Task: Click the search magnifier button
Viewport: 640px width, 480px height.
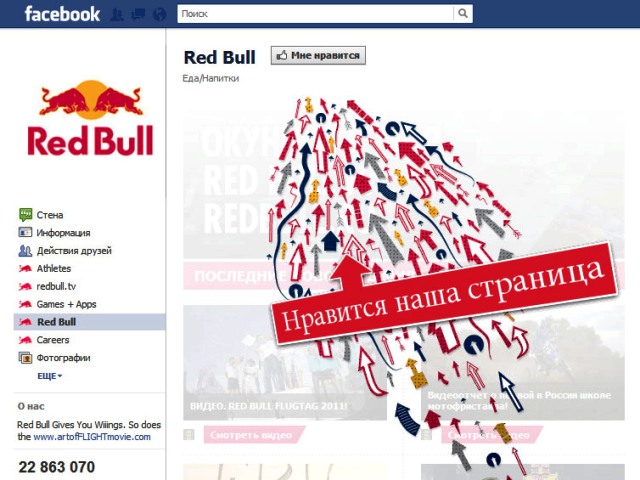Action: pos(462,13)
